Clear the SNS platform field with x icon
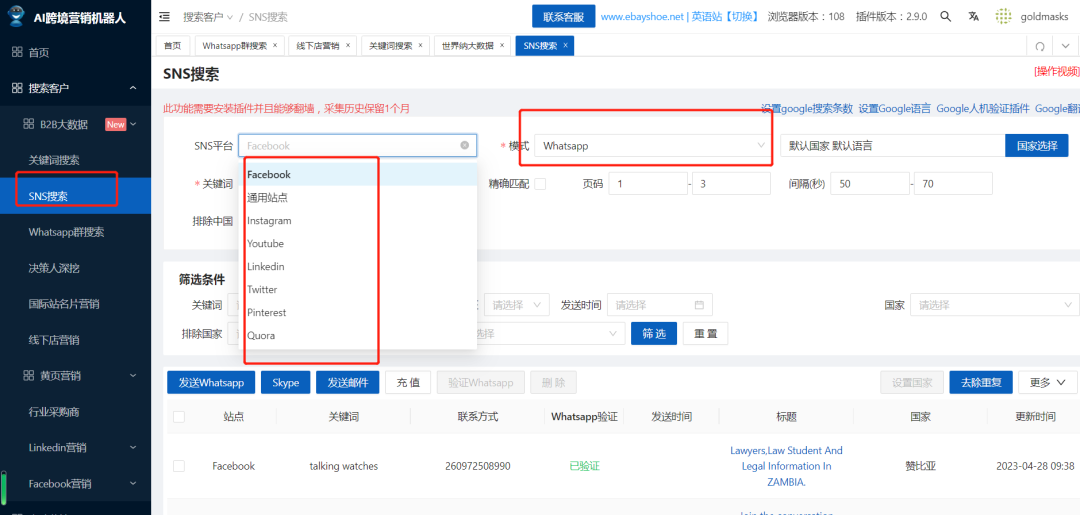This screenshot has width=1080, height=515. 464,145
